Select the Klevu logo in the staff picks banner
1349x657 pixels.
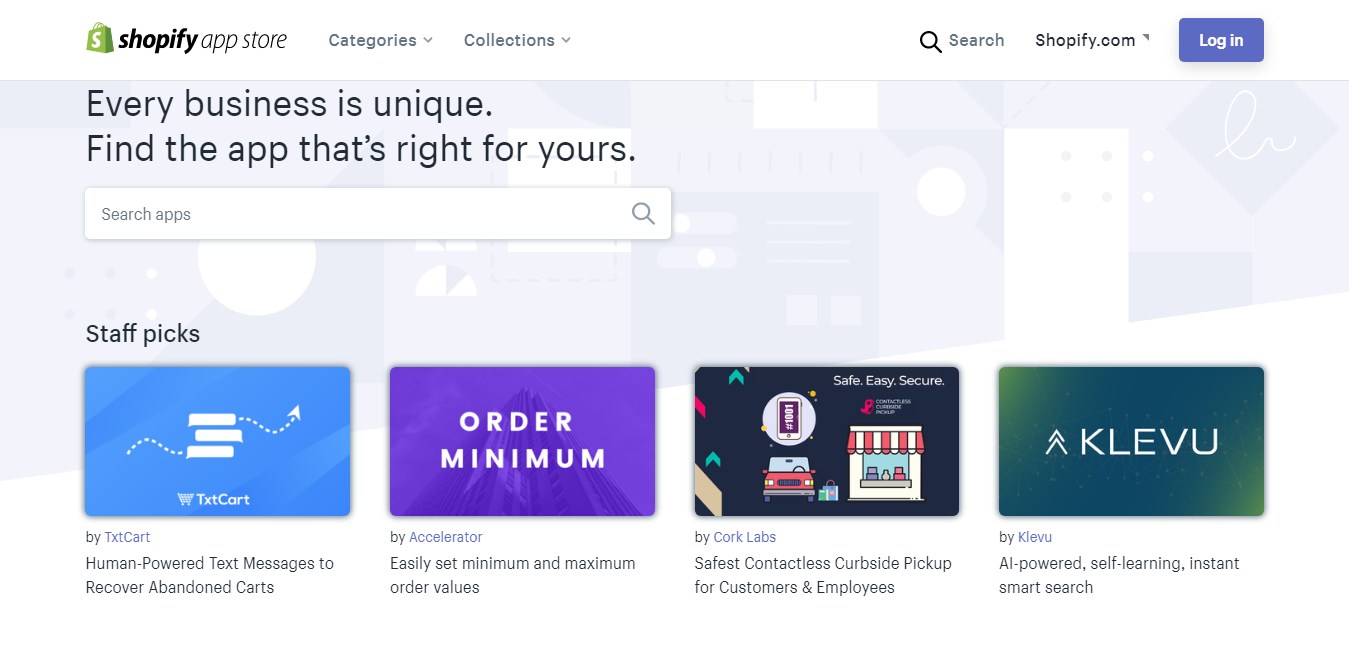tap(1130, 440)
